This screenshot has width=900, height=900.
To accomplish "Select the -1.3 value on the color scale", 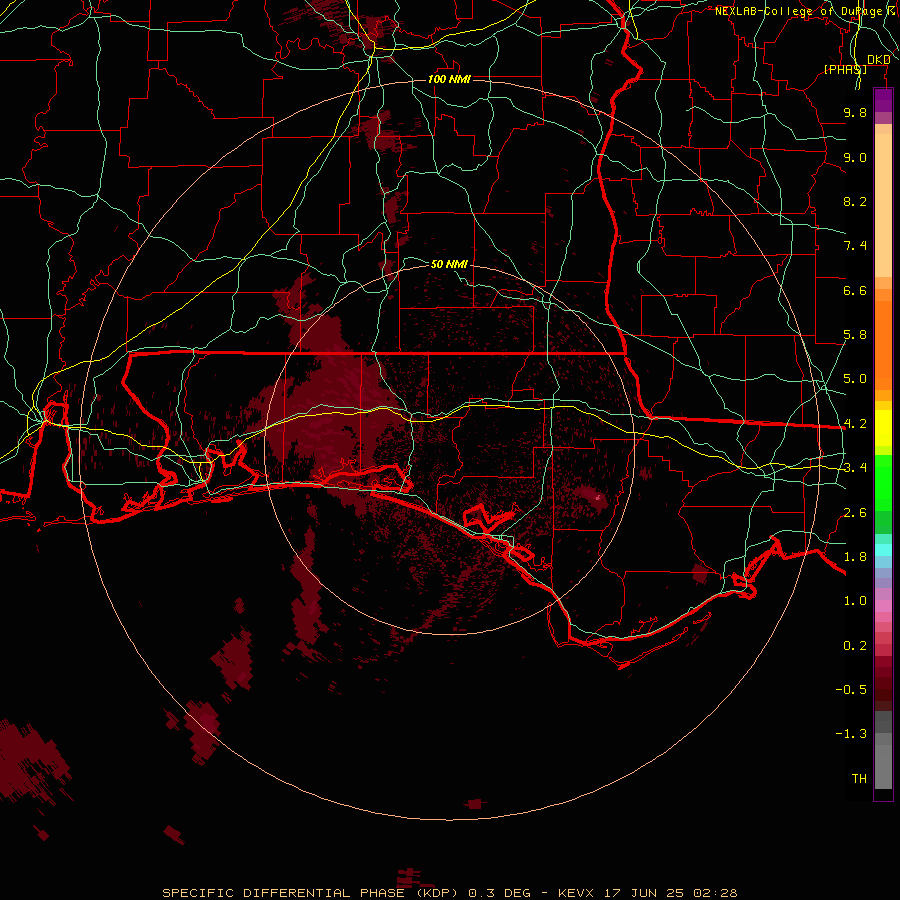I will pyautogui.click(x=851, y=734).
